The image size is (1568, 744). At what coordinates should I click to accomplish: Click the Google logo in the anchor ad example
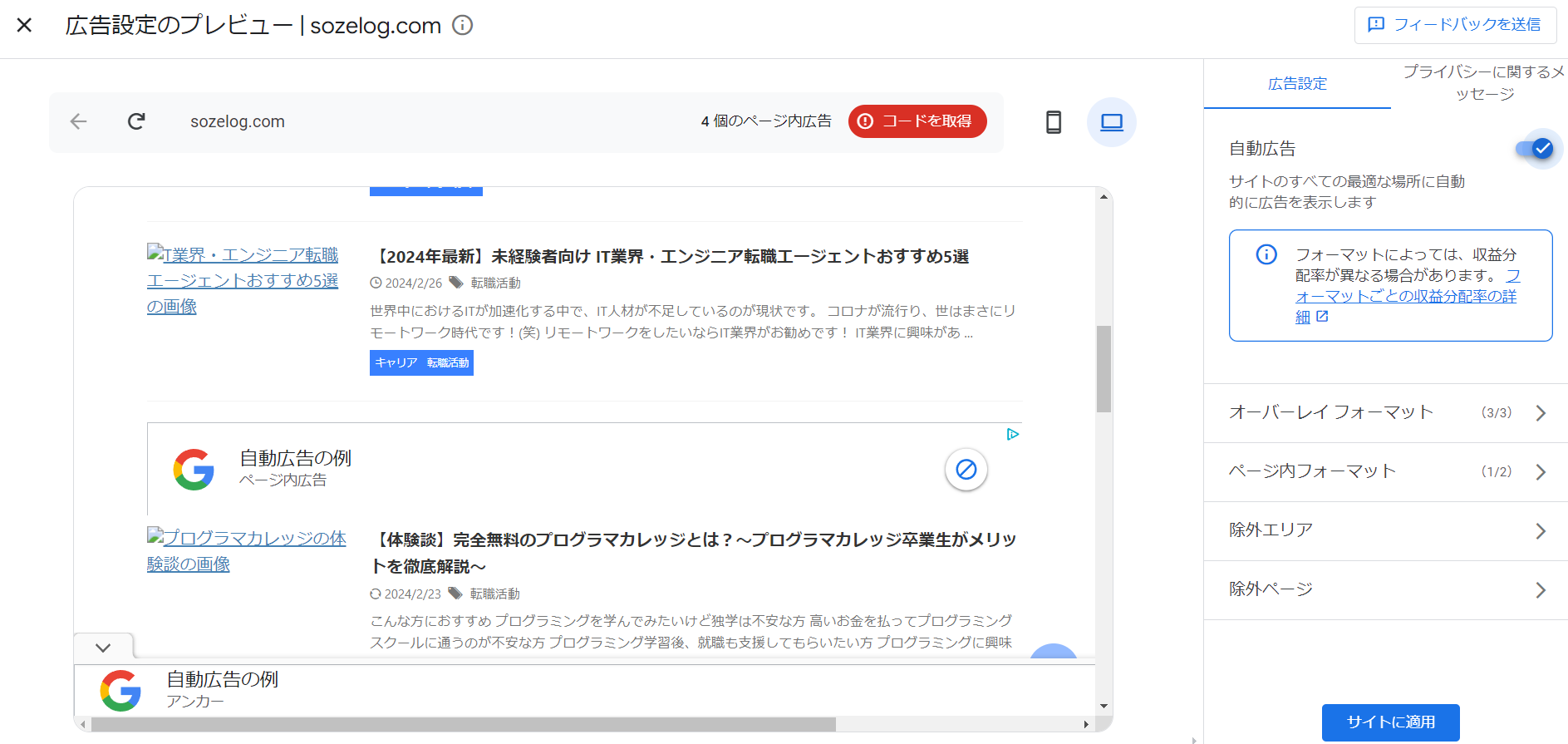(x=120, y=691)
